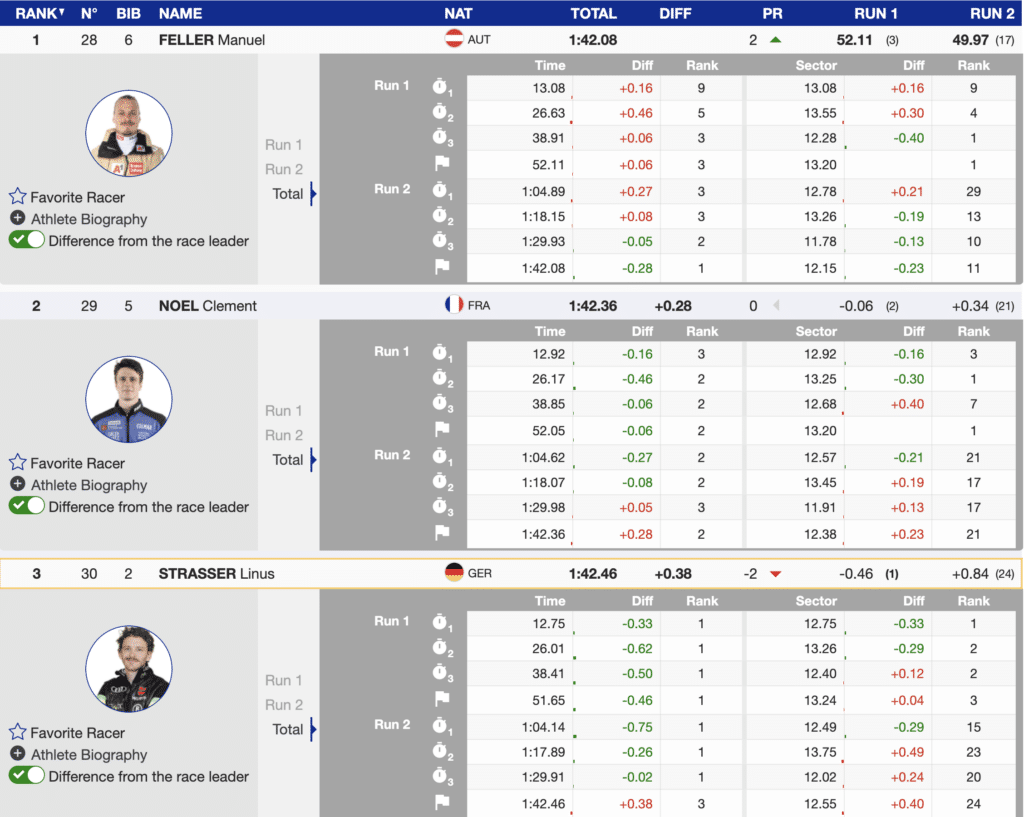Click the Favorite Racer star for Feller
This screenshot has width=1024, height=817.
tap(18, 197)
